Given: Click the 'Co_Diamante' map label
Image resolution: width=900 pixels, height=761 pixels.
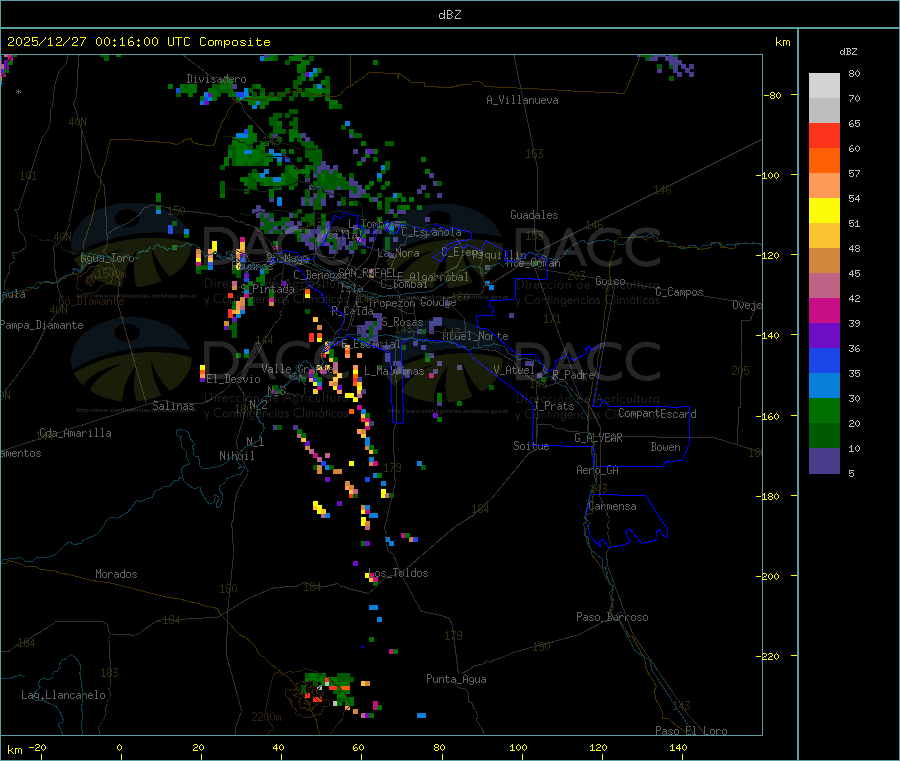Looking at the screenshot, I should pos(91,301).
